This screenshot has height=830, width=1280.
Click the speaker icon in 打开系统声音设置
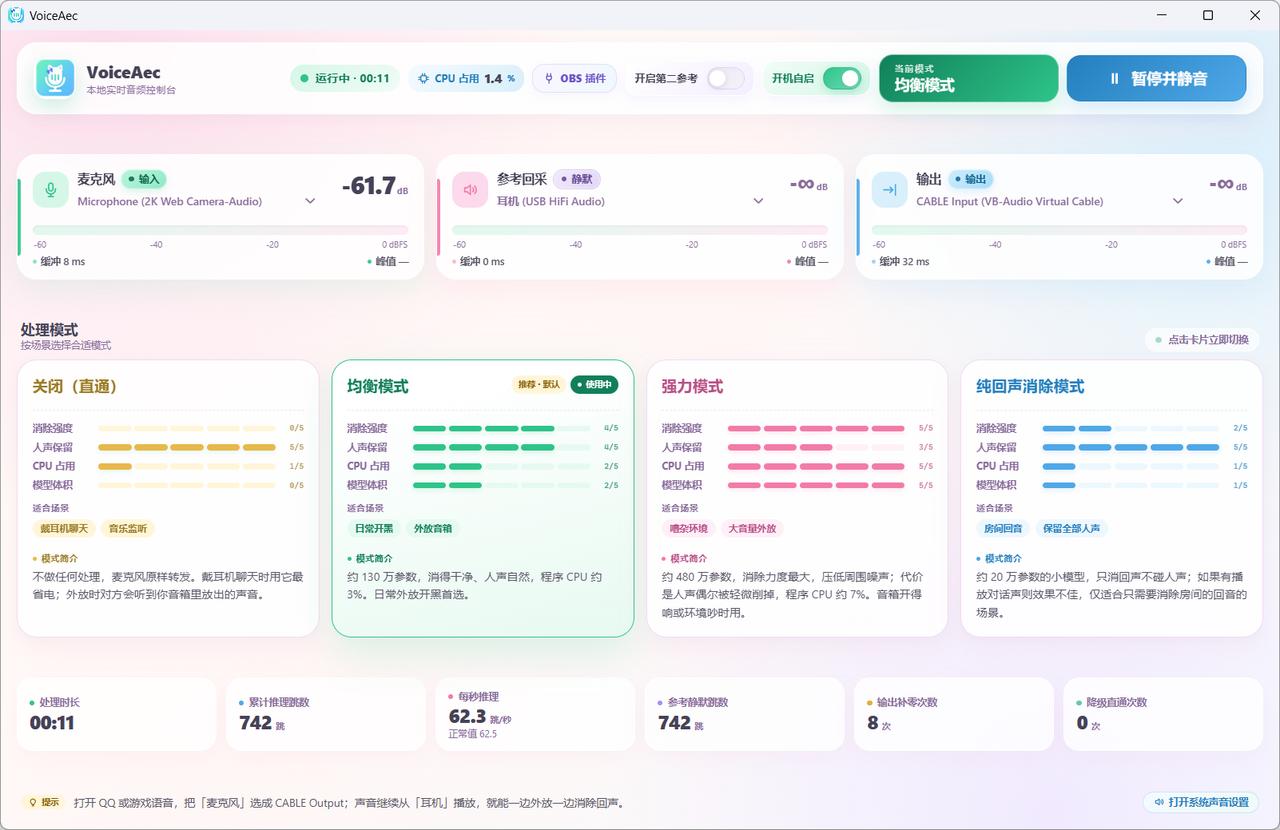(x=1159, y=802)
